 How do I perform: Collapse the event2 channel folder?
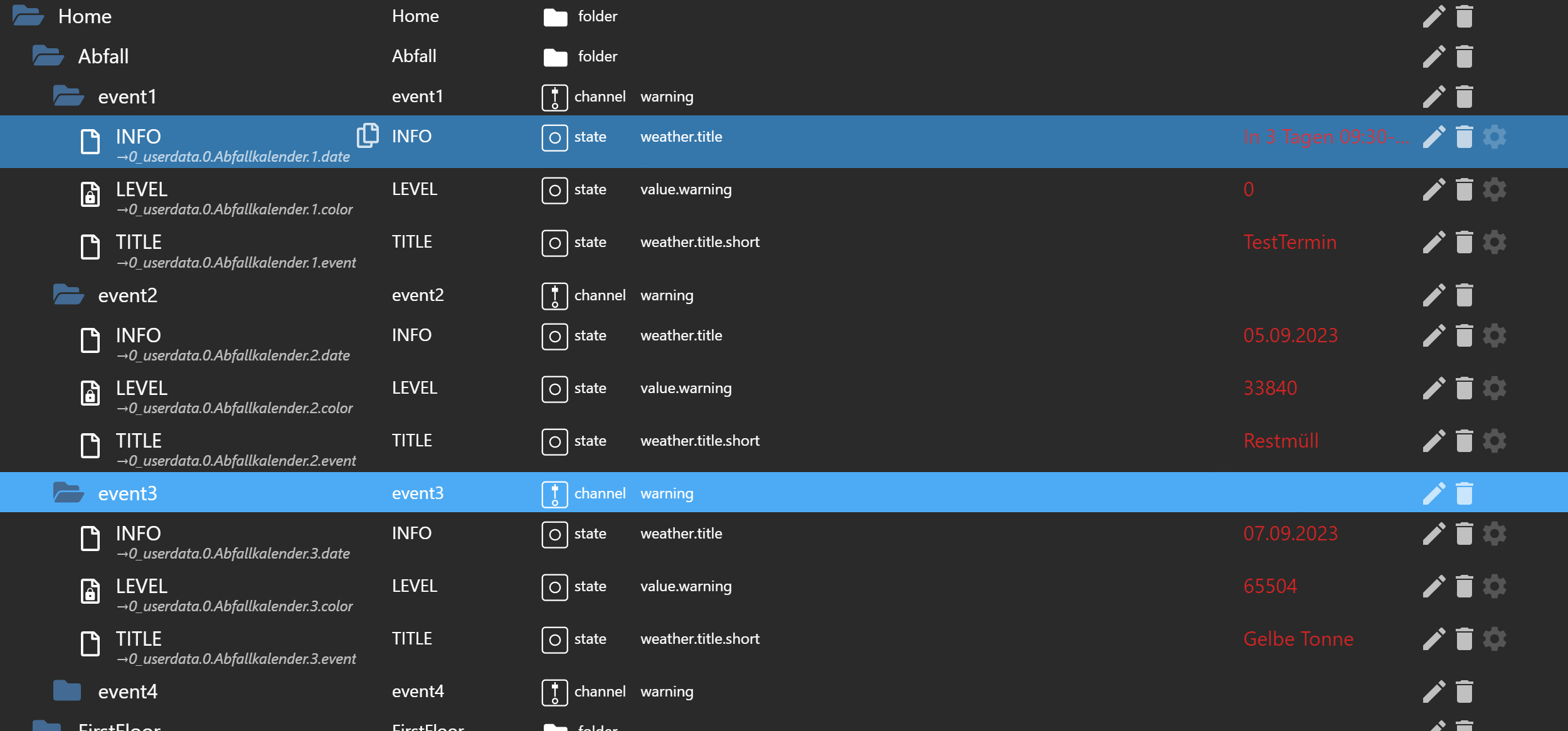point(68,295)
